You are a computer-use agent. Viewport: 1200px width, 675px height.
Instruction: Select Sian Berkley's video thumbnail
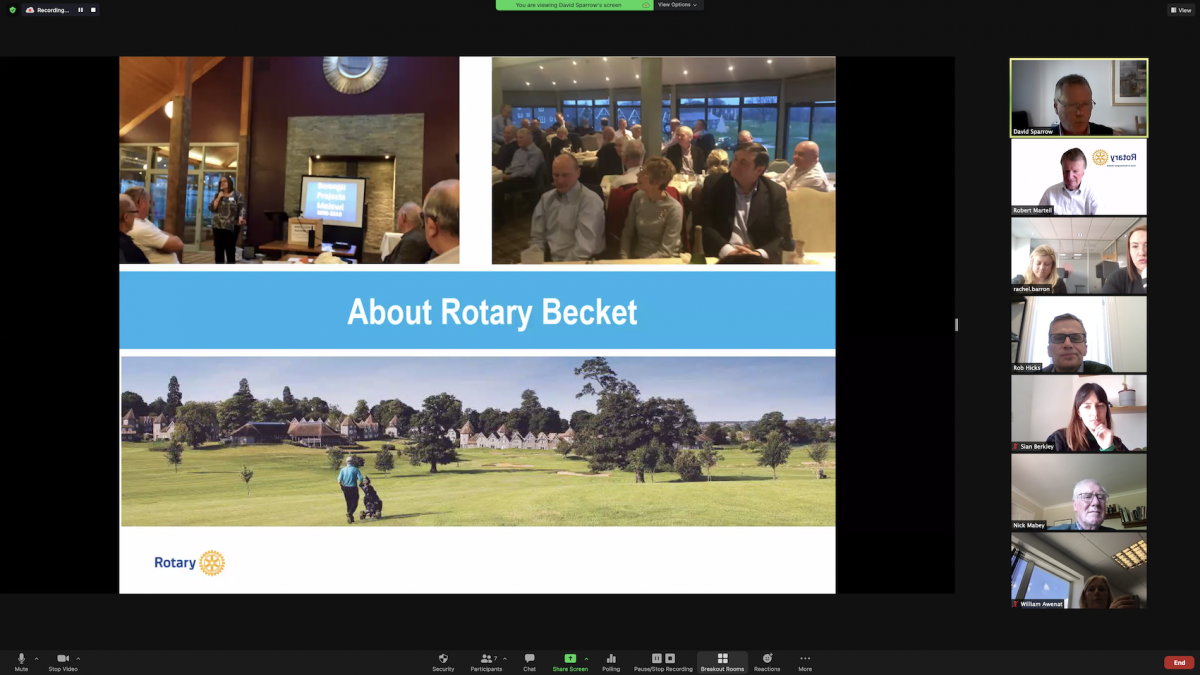click(x=1079, y=413)
